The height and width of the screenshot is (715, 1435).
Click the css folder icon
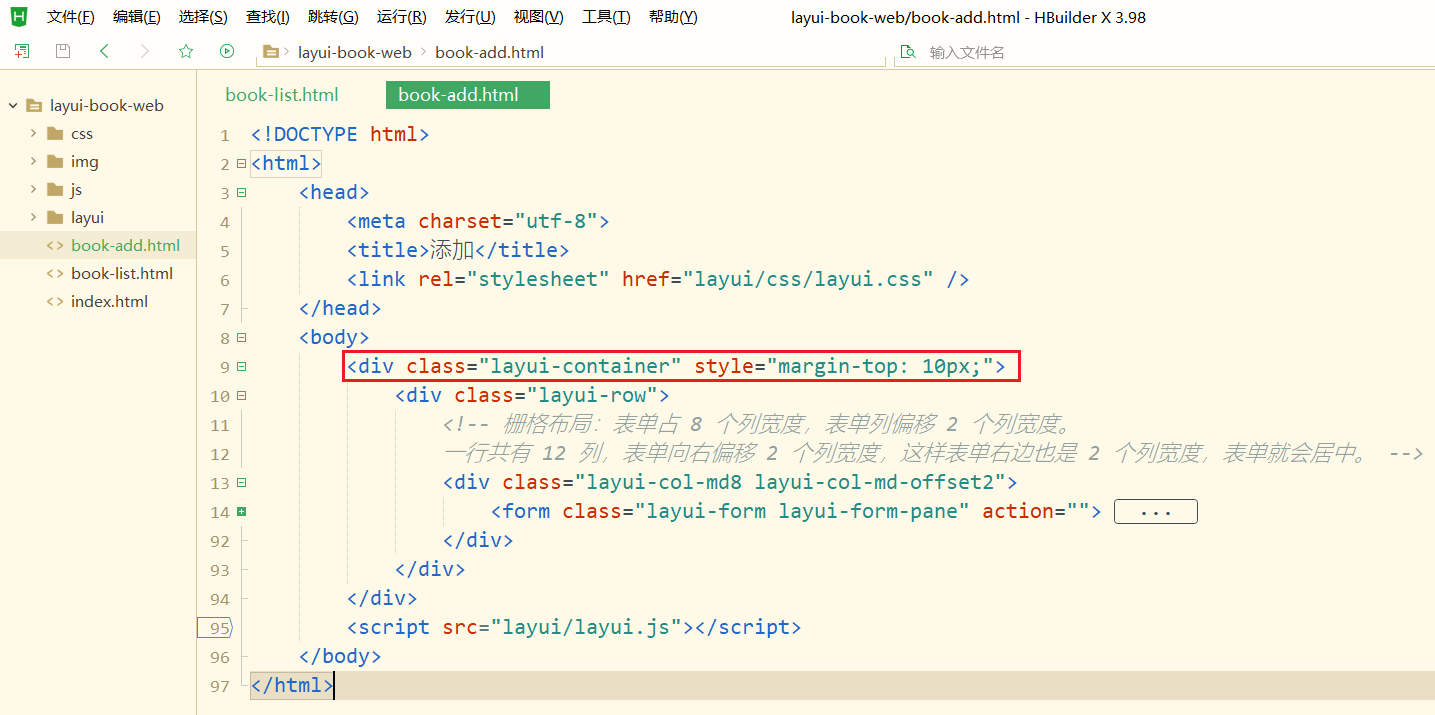coord(55,133)
